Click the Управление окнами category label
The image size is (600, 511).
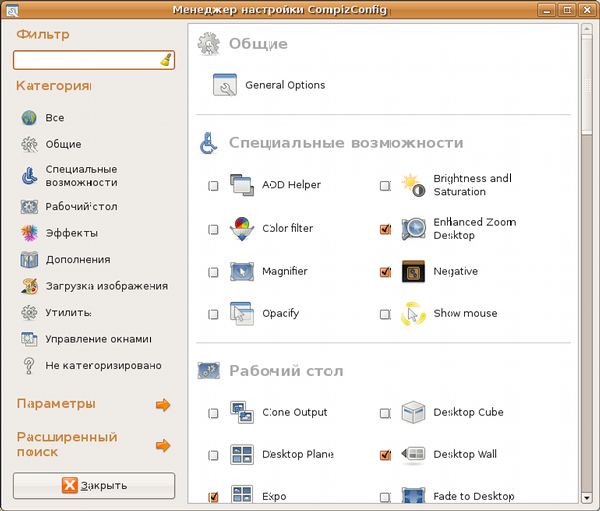[x=98, y=339]
